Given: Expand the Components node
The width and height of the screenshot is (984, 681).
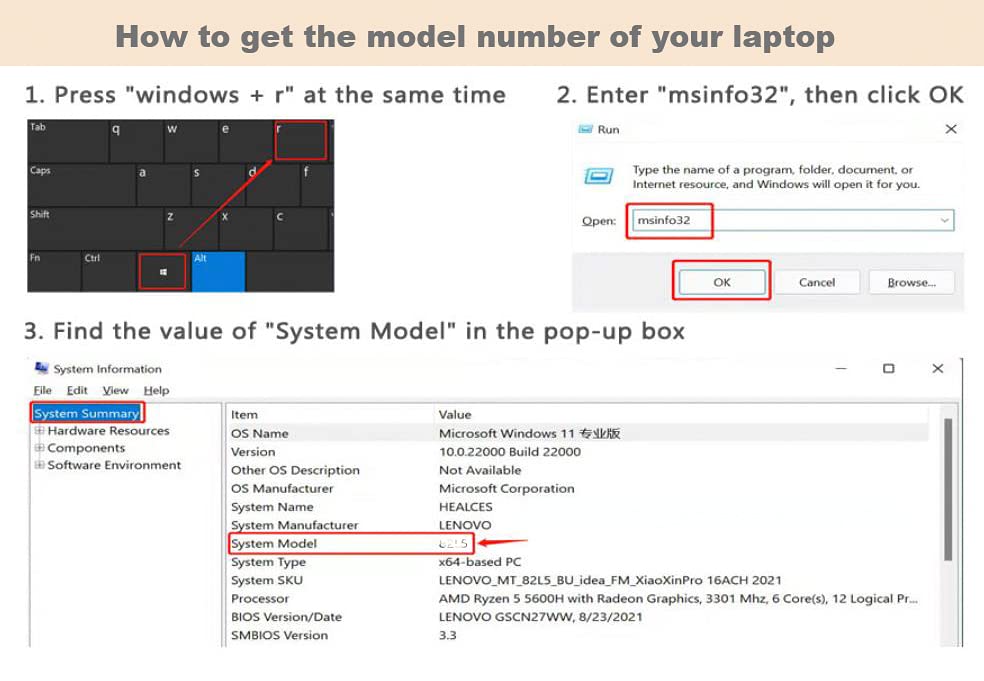Looking at the screenshot, I should [39, 448].
